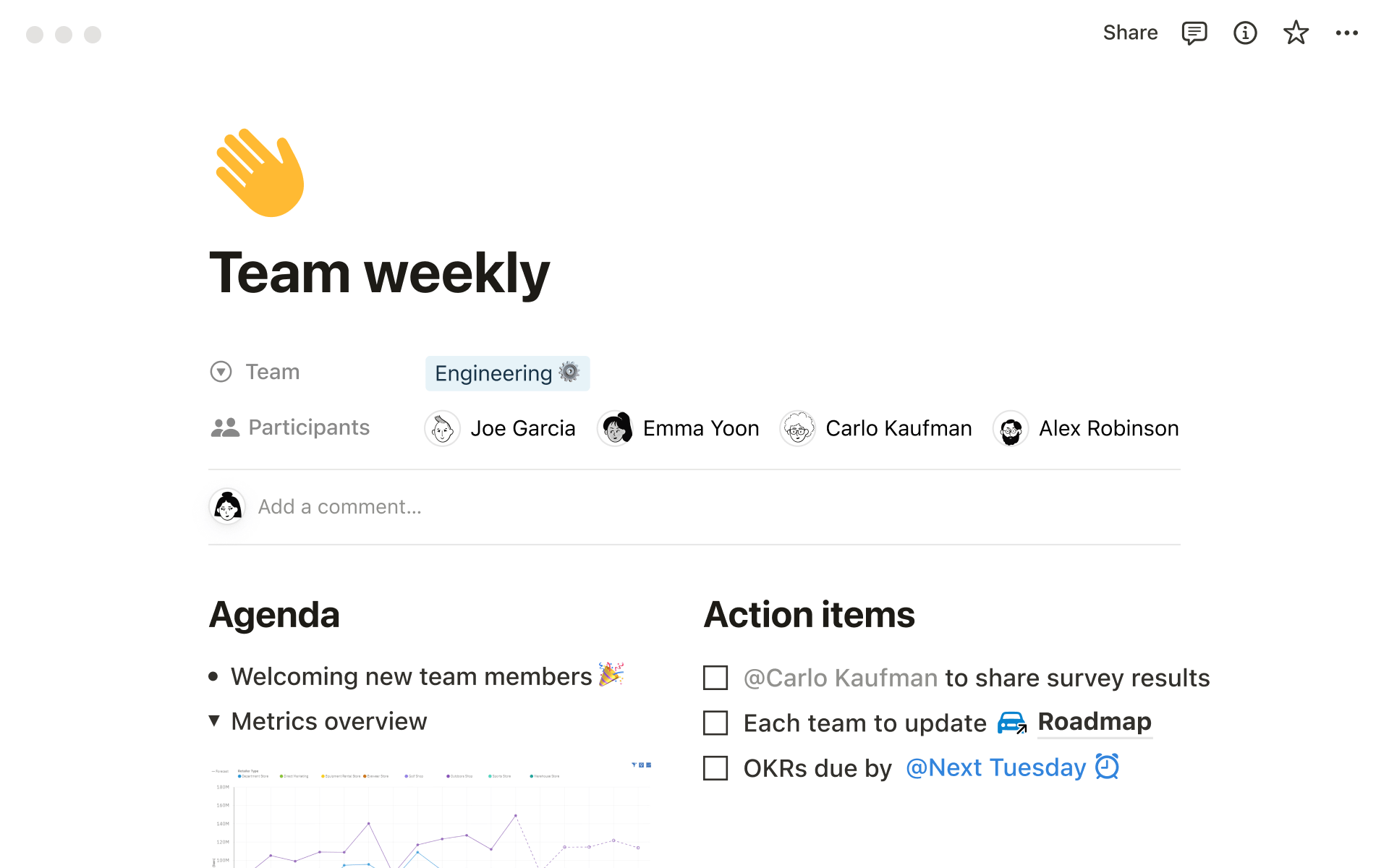Screen dimensions: 1389x868
Task: Click the Add a comment field
Action: [x=340, y=507]
